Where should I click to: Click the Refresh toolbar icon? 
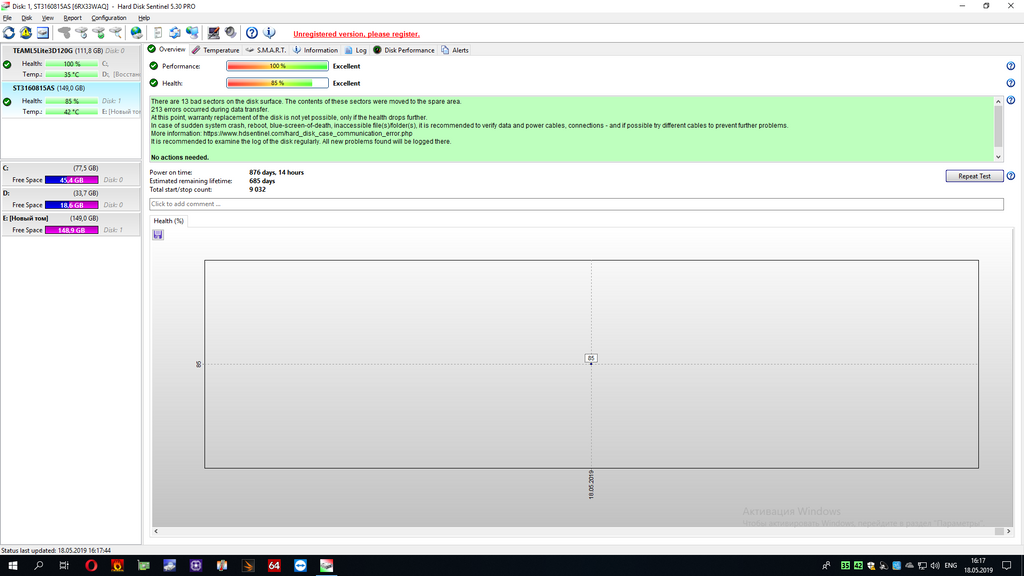(9, 33)
